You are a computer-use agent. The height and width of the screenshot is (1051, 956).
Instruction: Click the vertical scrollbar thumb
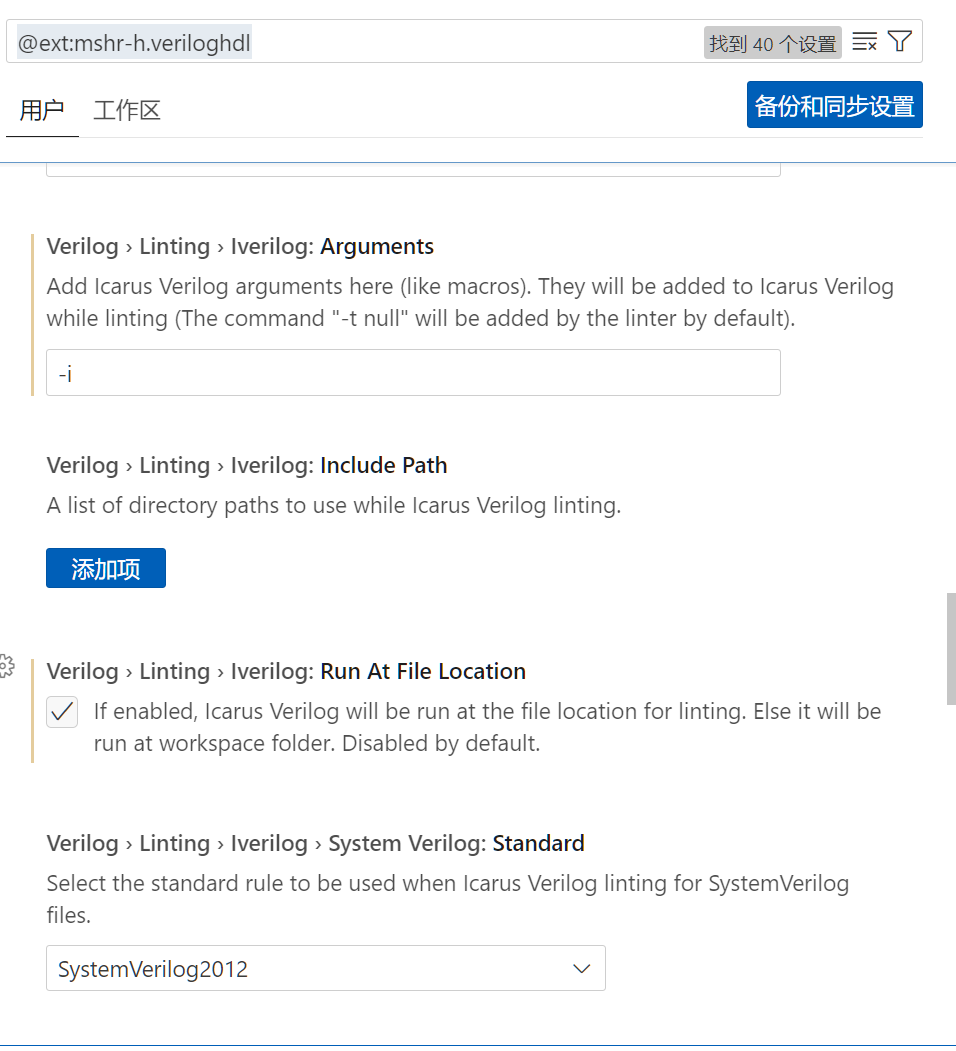pyautogui.click(x=950, y=648)
